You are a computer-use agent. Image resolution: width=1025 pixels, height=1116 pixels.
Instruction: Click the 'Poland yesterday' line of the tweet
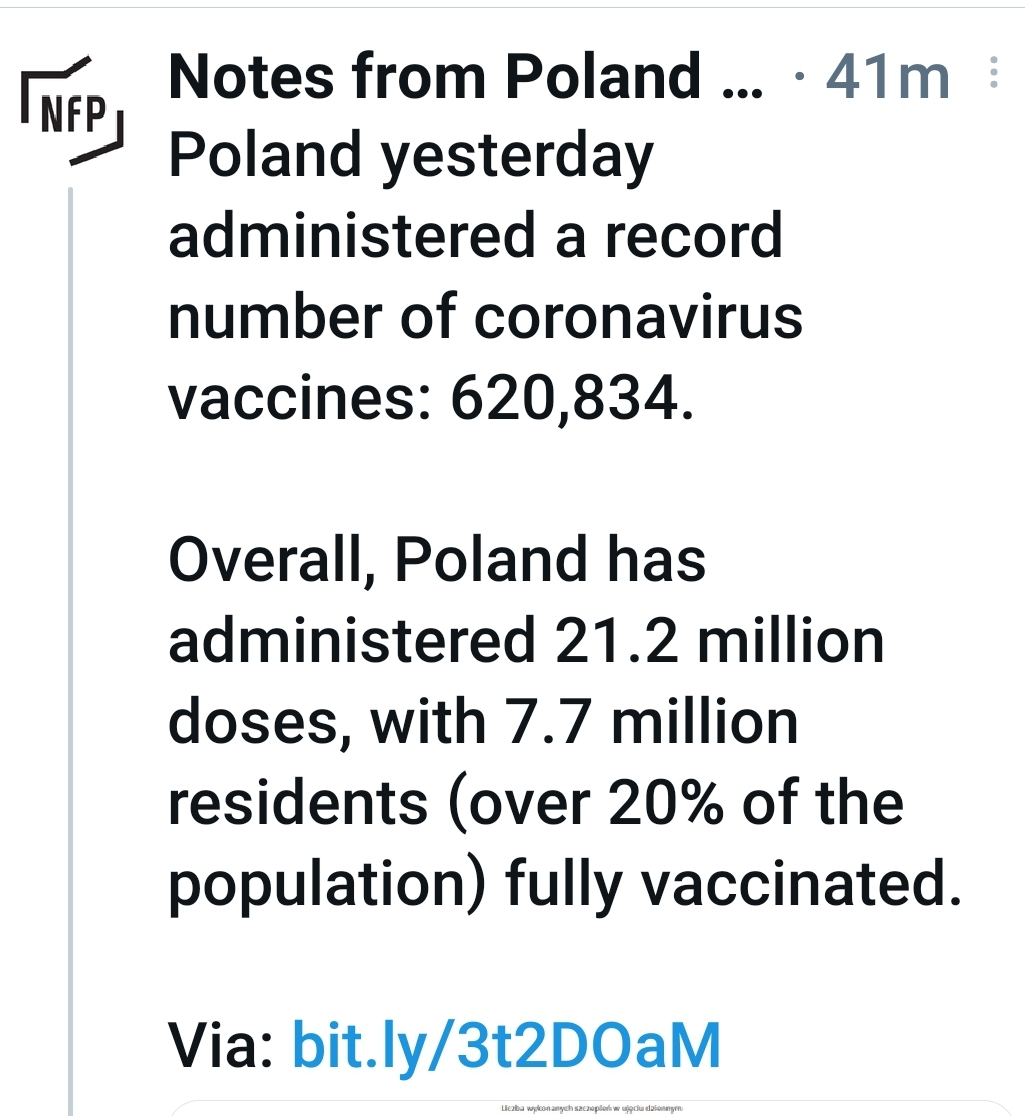click(411, 158)
